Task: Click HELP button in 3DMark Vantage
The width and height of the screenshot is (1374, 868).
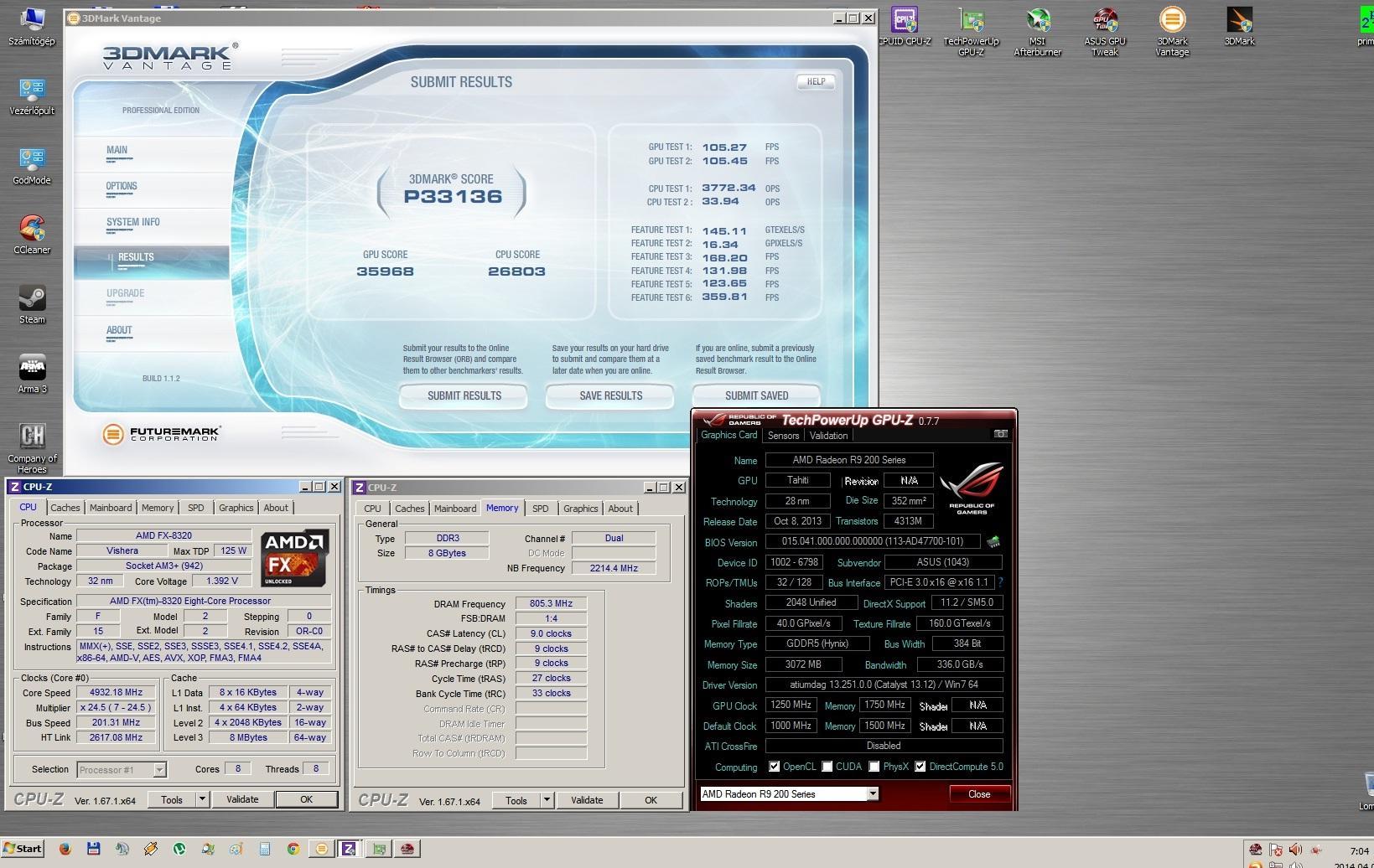Action: [x=816, y=81]
